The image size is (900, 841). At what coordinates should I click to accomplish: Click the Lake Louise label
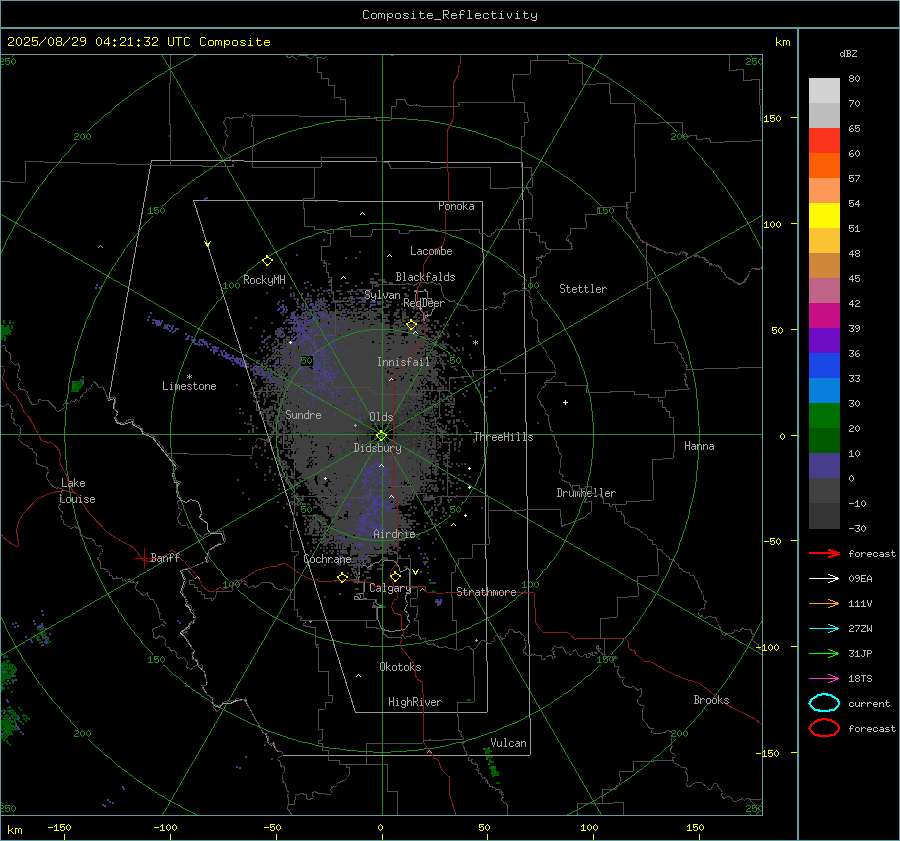click(x=77, y=491)
